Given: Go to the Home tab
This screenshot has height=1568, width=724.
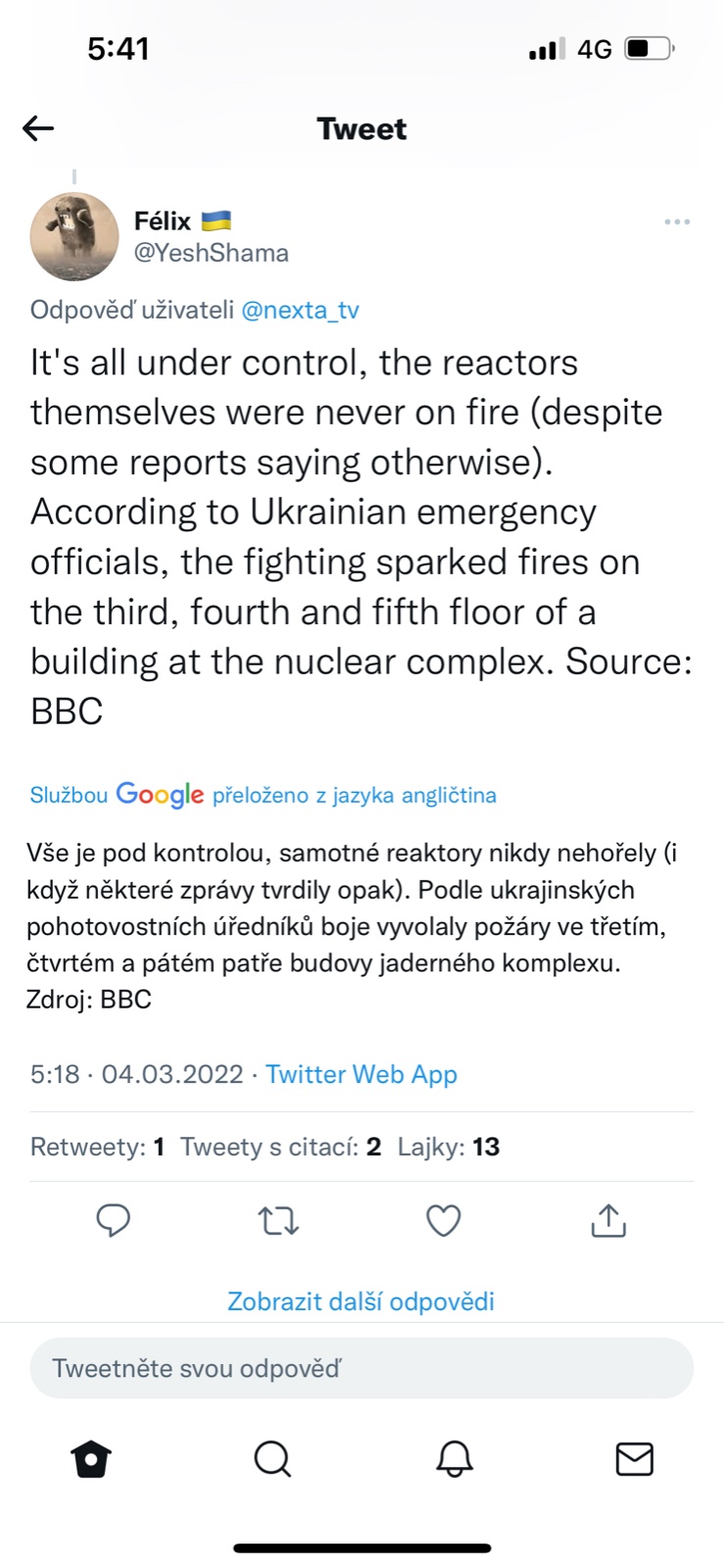Looking at the screenshot, I should [91, 1459].
